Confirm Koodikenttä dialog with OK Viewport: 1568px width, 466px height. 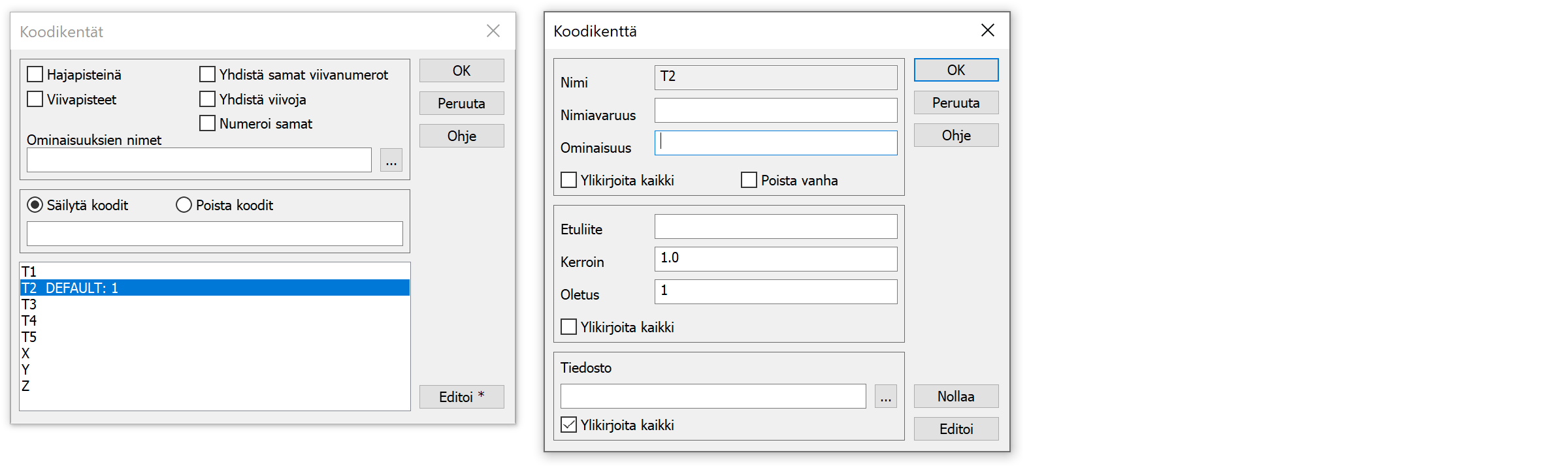(955, 70)
